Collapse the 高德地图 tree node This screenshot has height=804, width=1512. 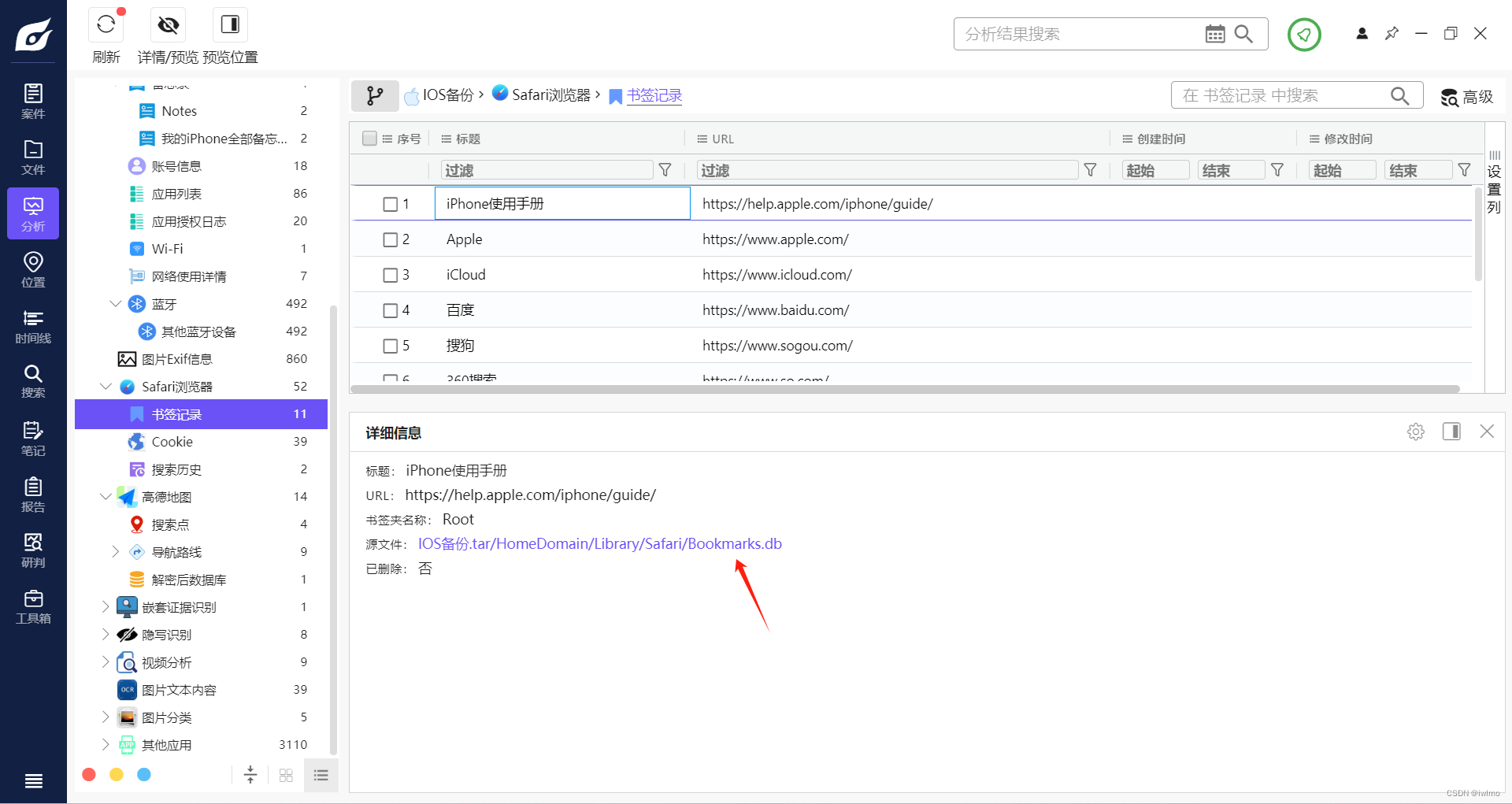106,497
